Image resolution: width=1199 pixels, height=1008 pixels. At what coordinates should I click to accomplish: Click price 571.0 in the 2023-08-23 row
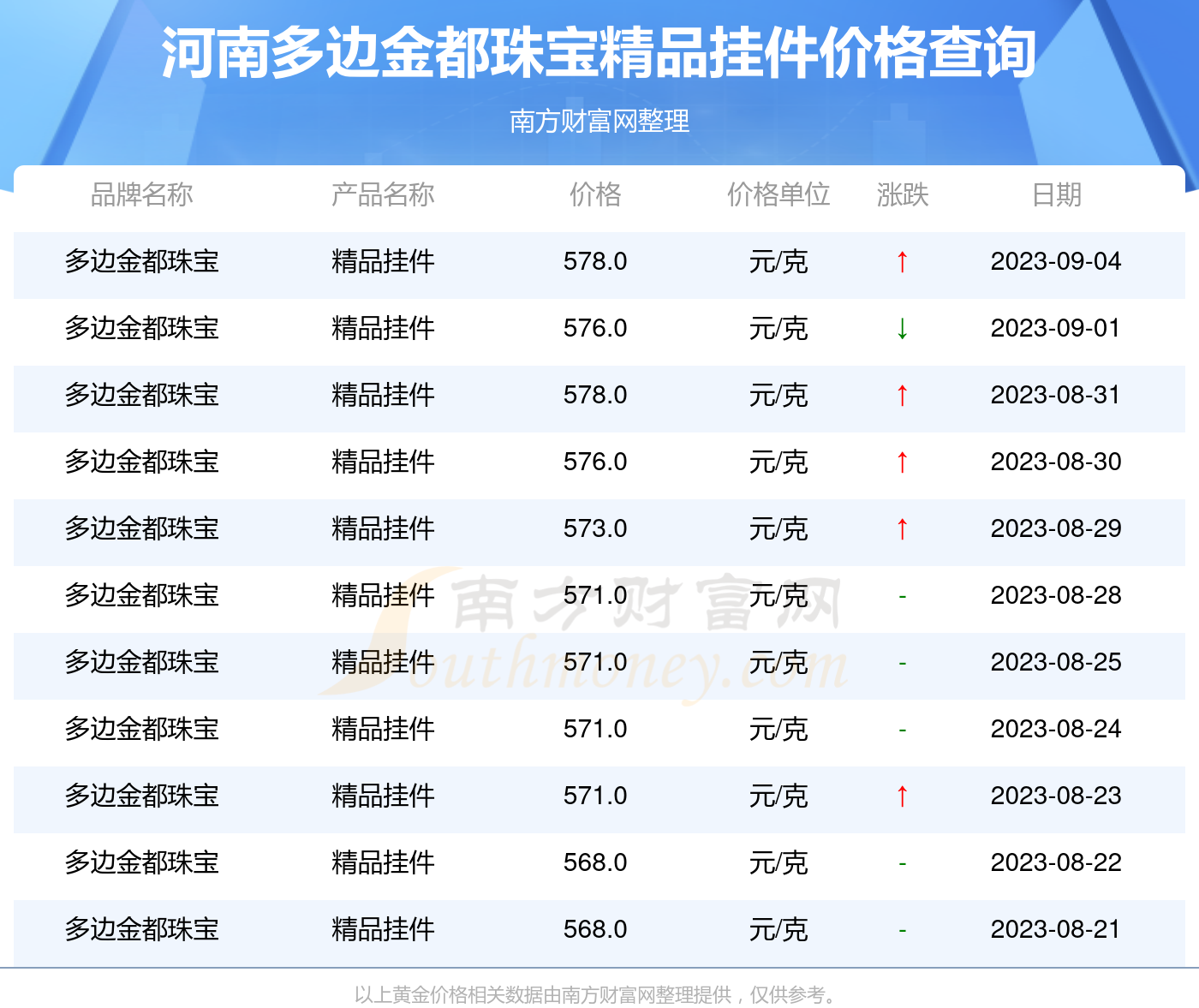pos(595,796)
